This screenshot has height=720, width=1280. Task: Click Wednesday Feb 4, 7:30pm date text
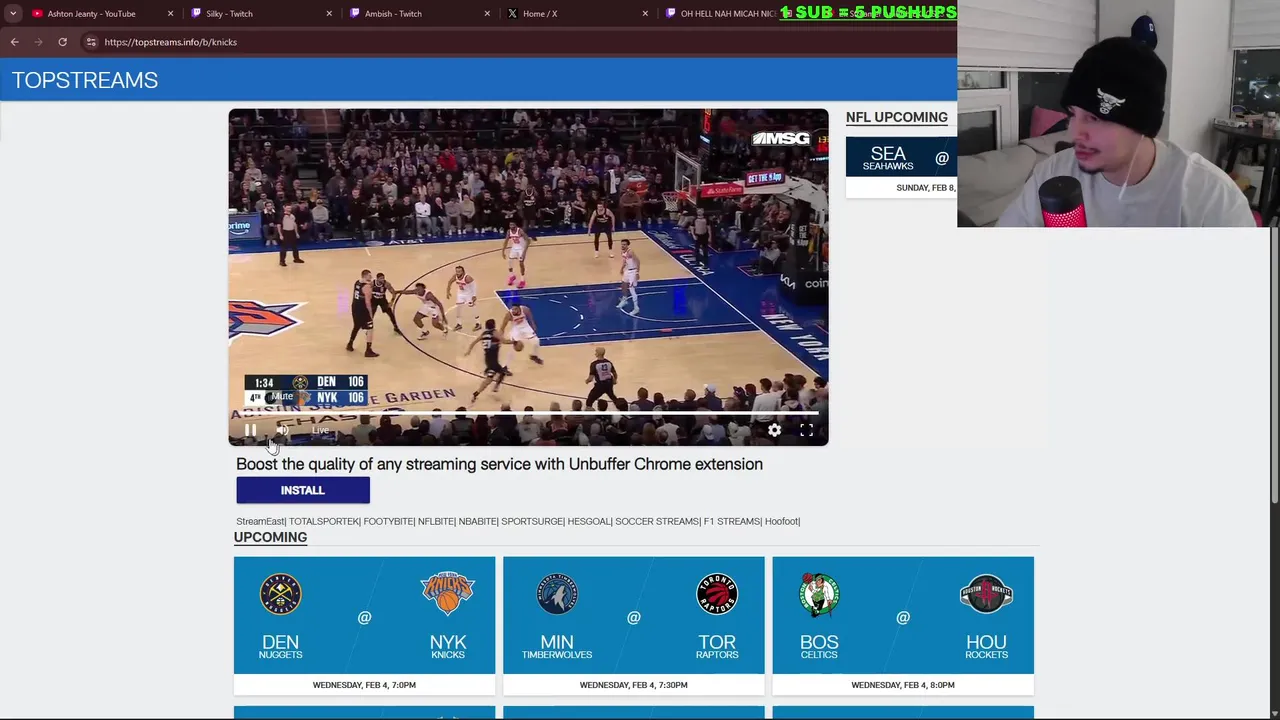(633, 685)
